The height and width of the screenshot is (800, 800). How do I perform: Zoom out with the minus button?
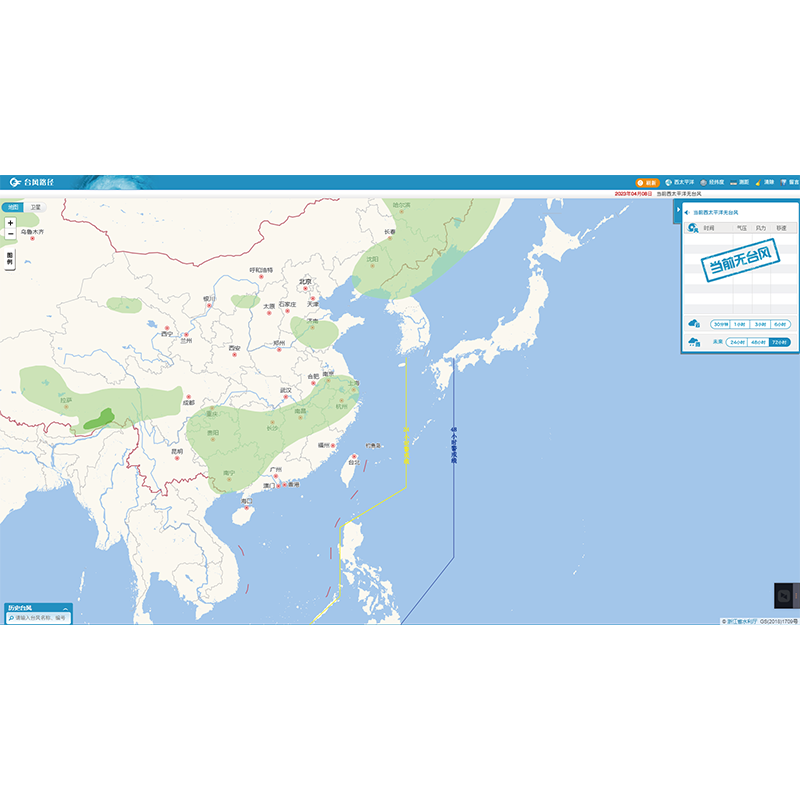tap(10, 234)
